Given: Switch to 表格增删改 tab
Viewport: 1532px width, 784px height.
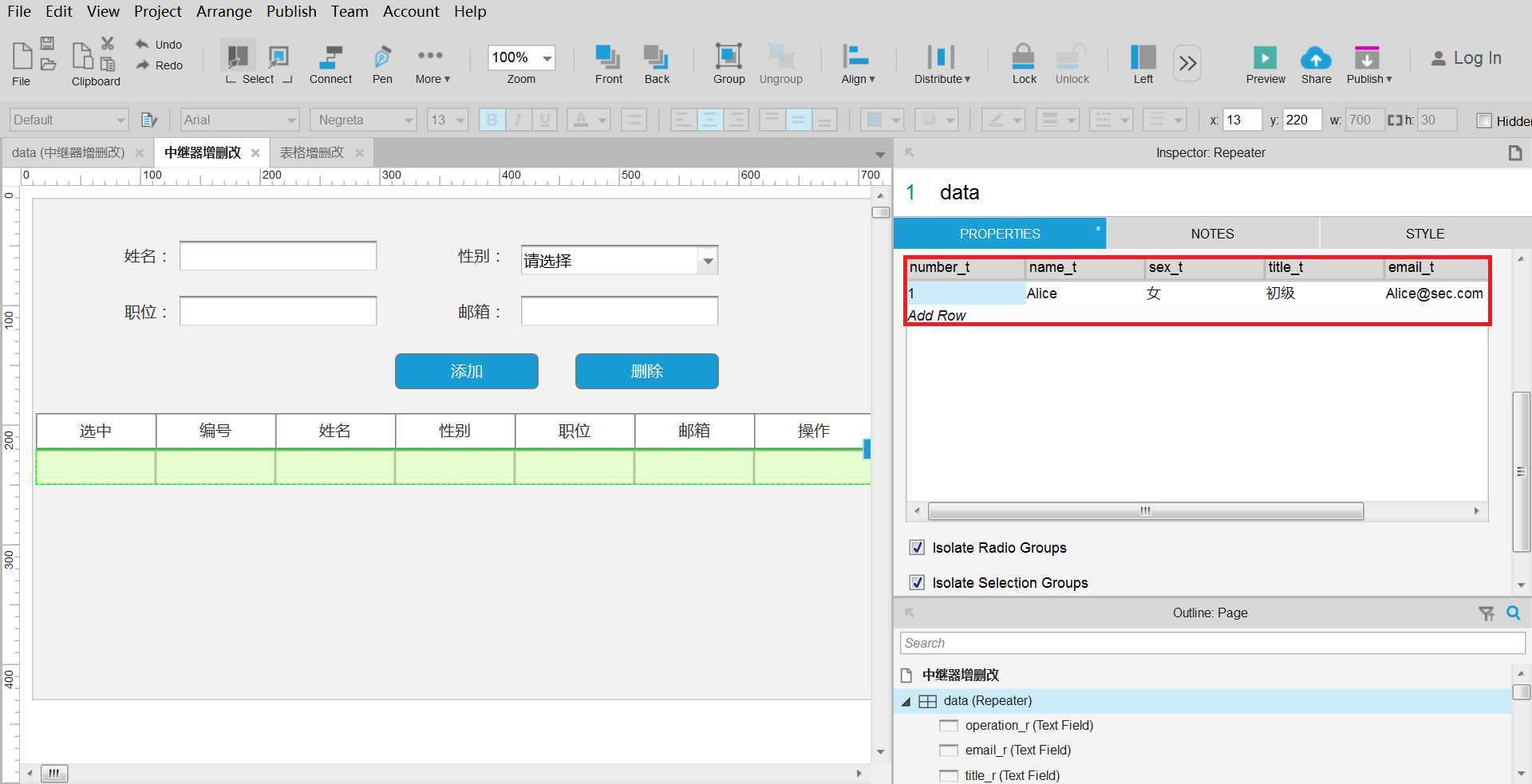Looking at the screenshot, I should (x=311, y=152).
